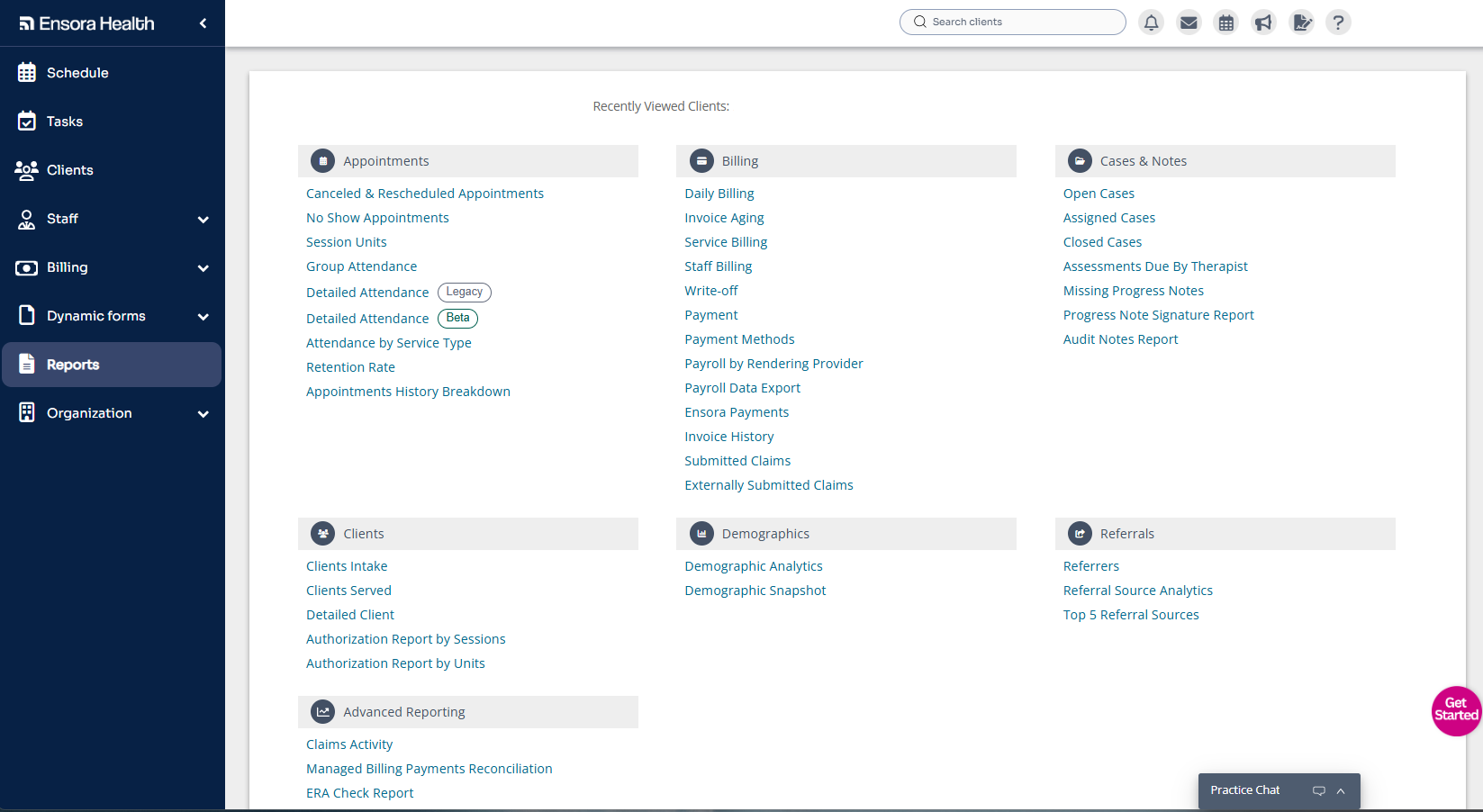1483x812 pixels.
Task: Click the Schedule calendar icon in sidebar
Action: pos(27,73)
